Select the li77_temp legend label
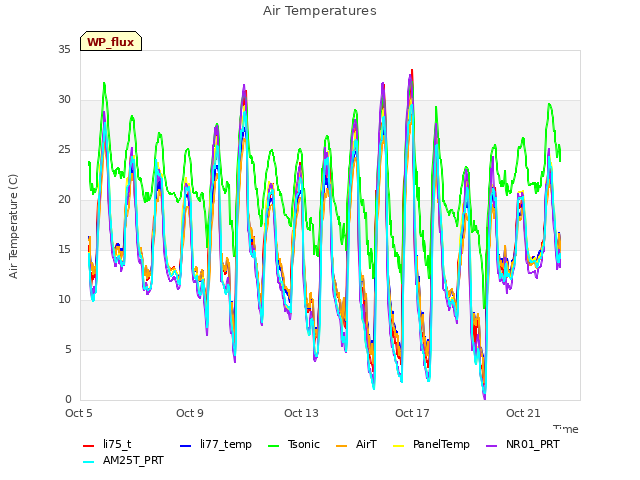Viewport: 640px width, 480px height. click(226, 444)
